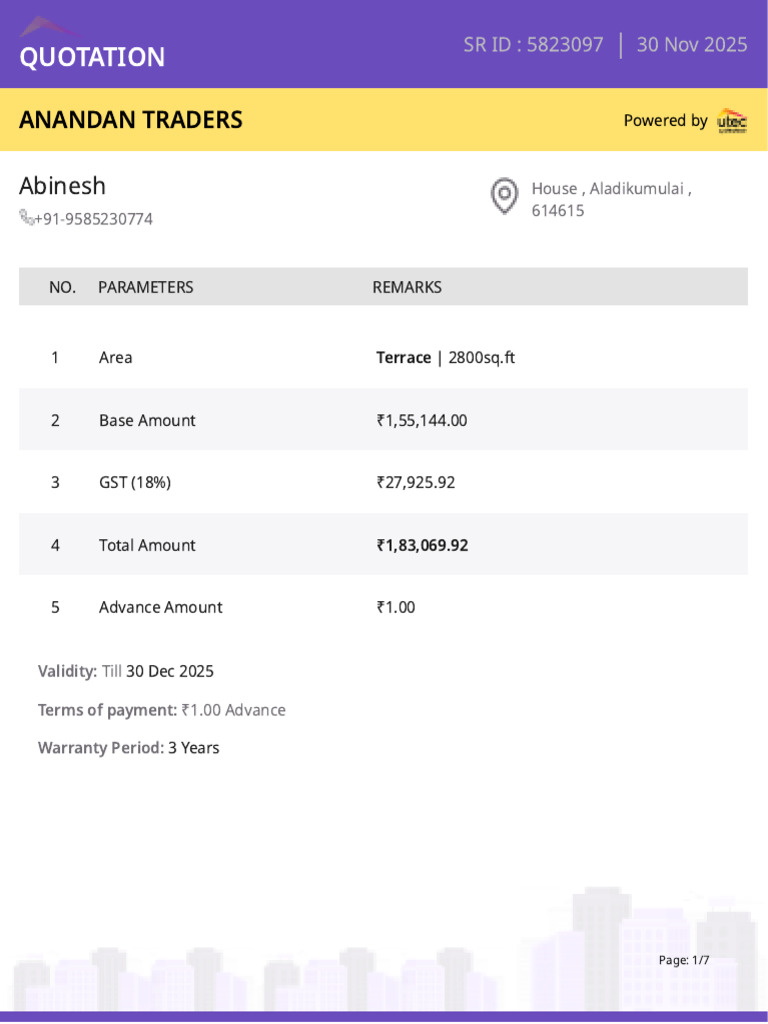Image resolution: width=768 pixels, height=1024 pixels.
Task: Click the location pin icon
Action: pos(504,196)
